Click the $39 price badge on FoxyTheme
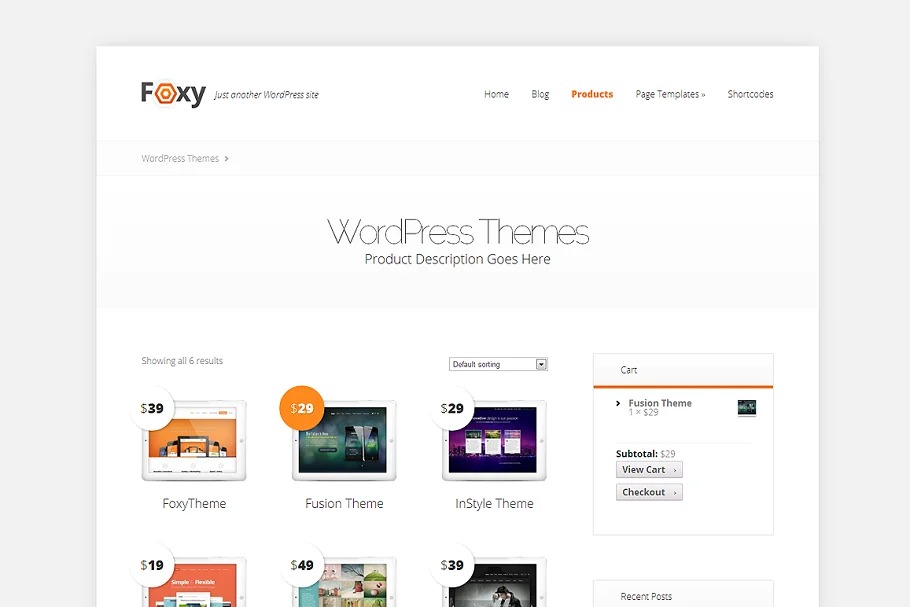 pyautogui.click(x=152, y=408)
